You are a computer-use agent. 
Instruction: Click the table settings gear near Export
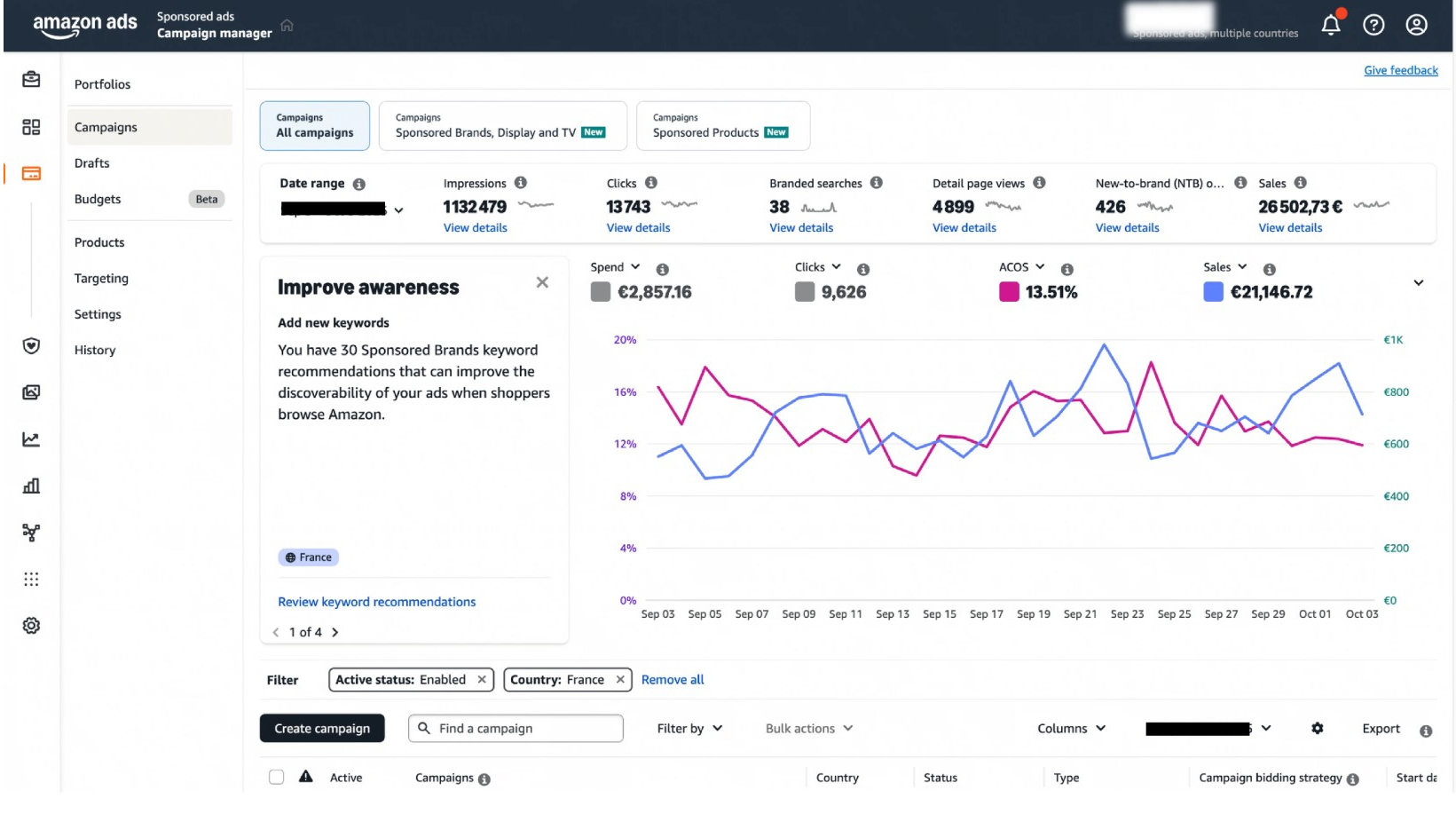click(x=1318, y=728)
